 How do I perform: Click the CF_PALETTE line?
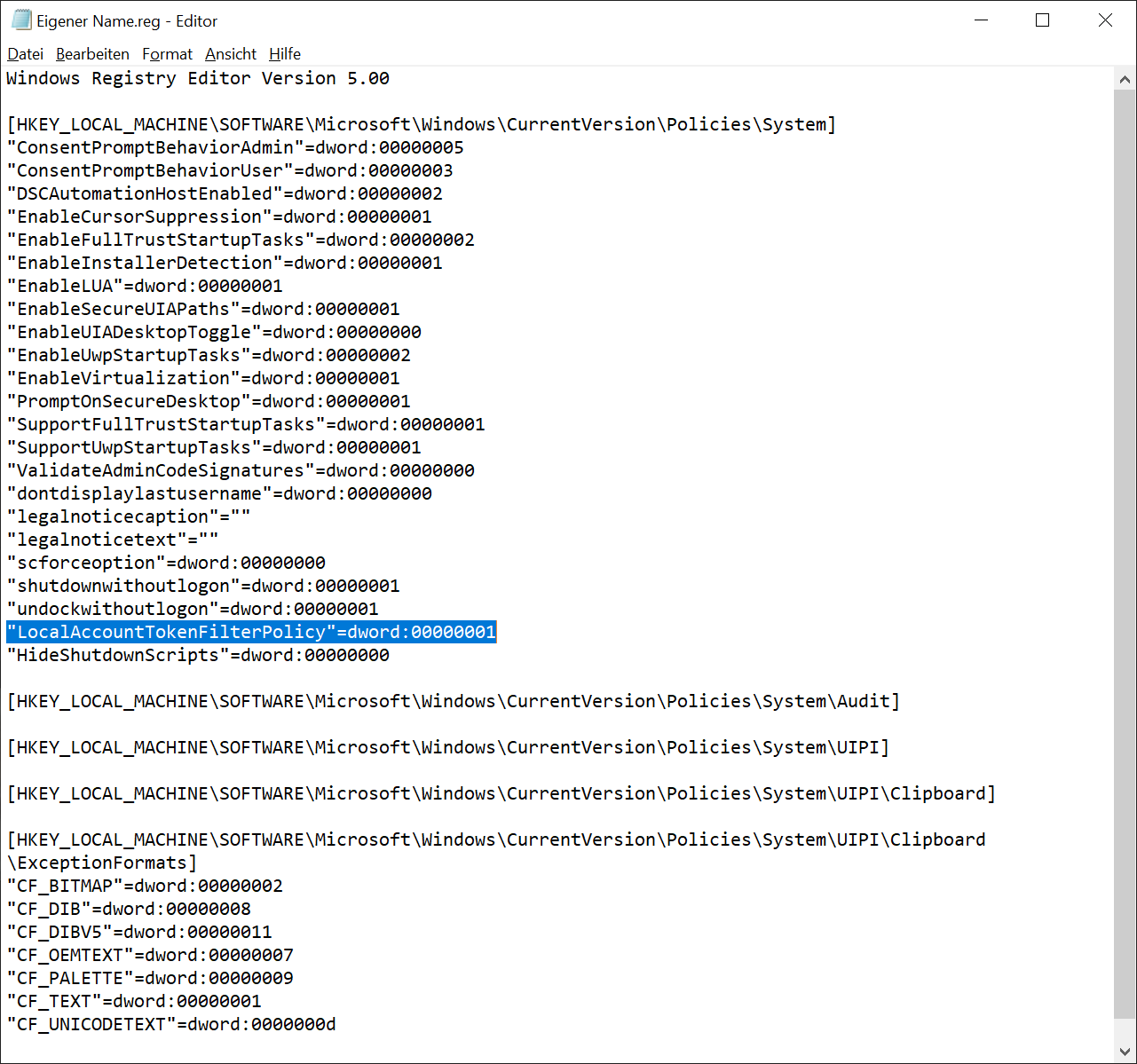pyautogui.click(x=150, y=978)
